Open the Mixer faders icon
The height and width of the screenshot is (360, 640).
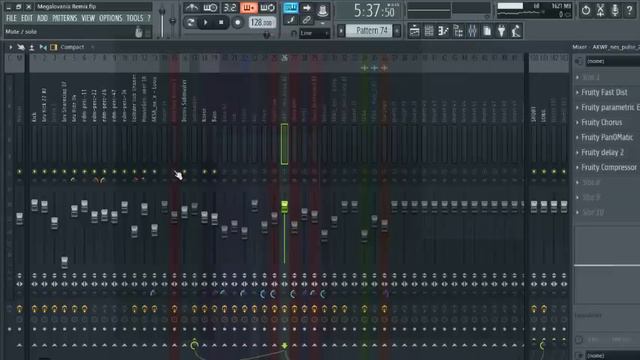pyautogui.click(x=472, y=31)
